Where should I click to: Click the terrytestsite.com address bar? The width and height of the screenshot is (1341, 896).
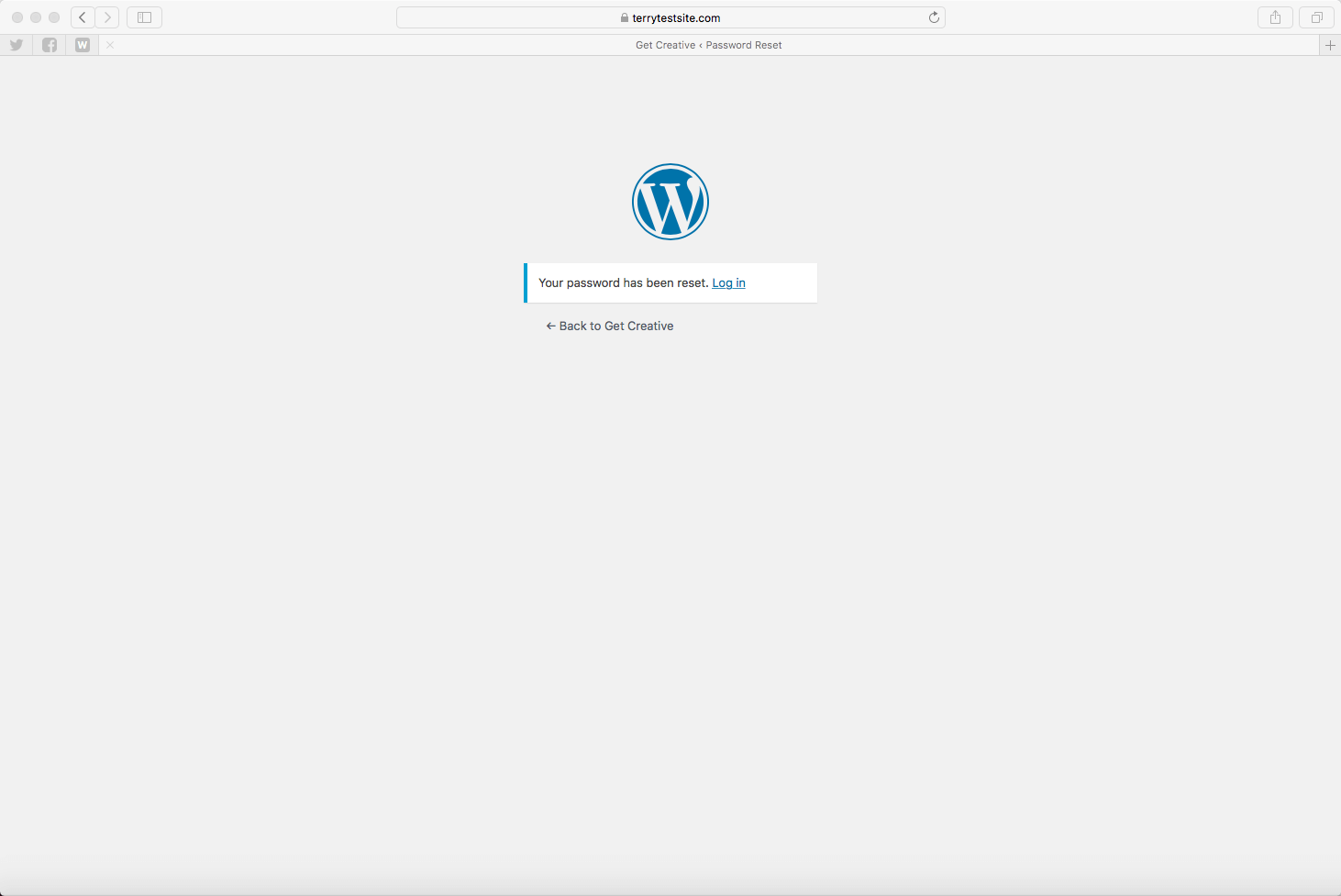coord(670,17)
